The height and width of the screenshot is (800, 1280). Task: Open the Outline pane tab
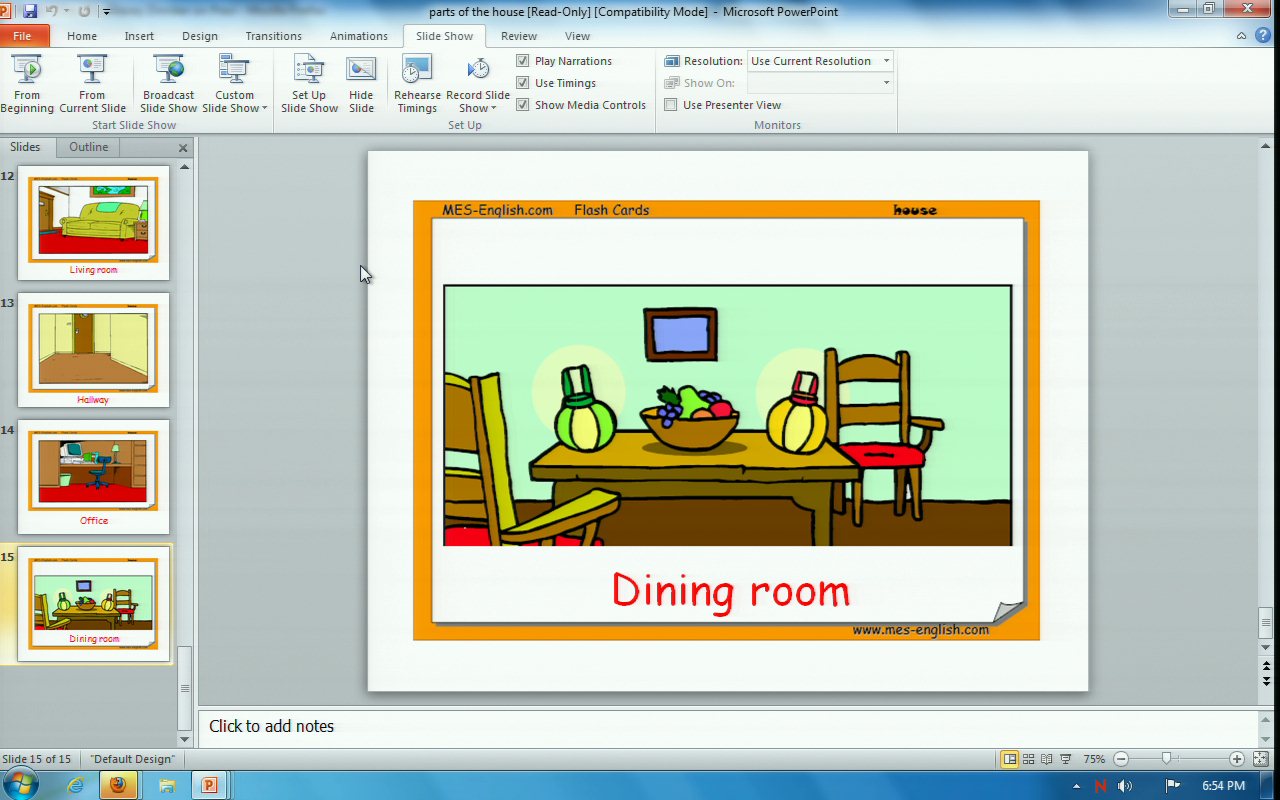(x=88, y=147)
